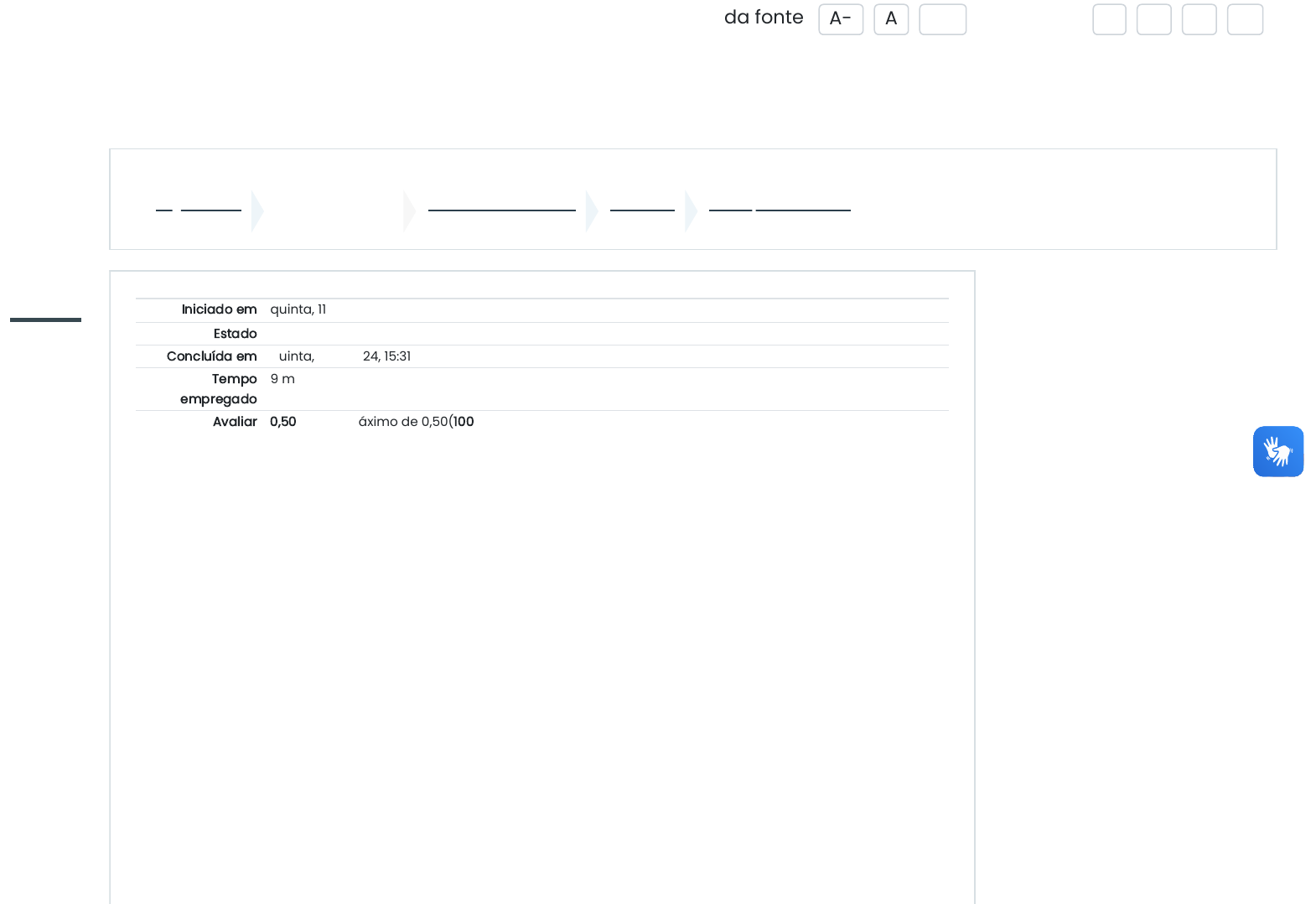Open the longest underlined breadcrumb link
Image resolution: width=1316 pixels, height=904 pixels.
click(501, 209)
